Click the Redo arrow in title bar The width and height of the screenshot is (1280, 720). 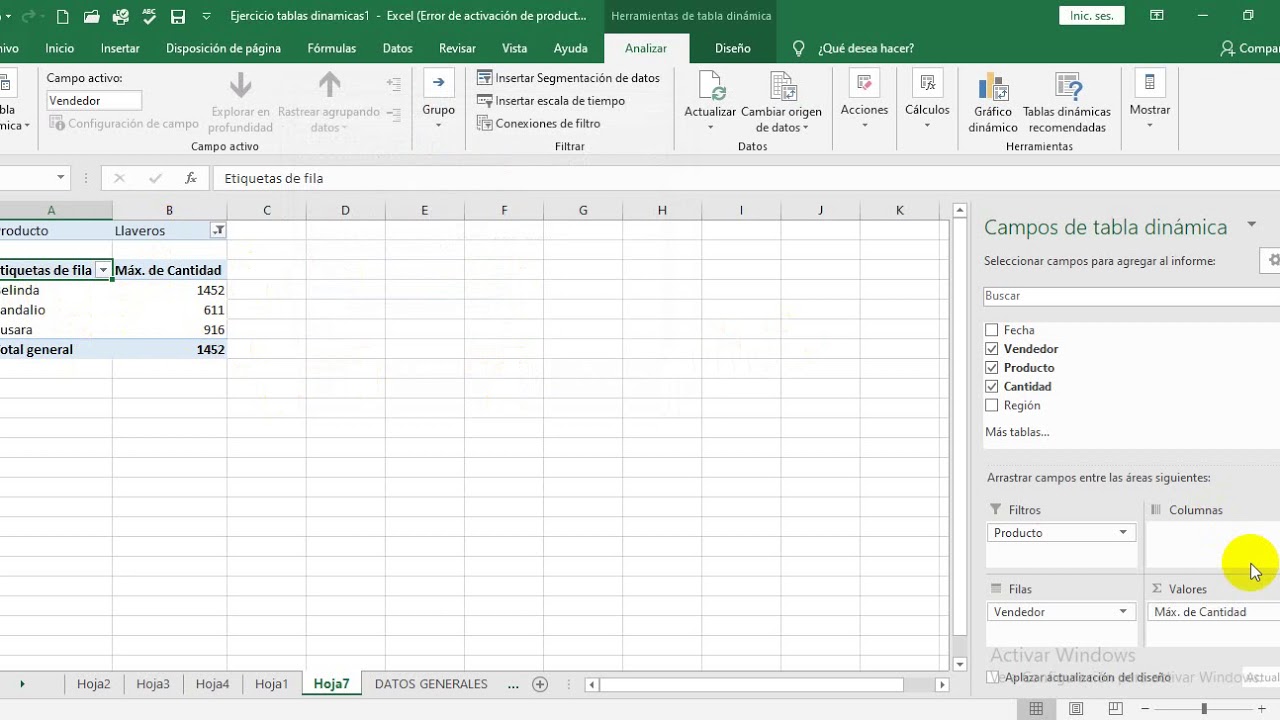tap(28, 16)
